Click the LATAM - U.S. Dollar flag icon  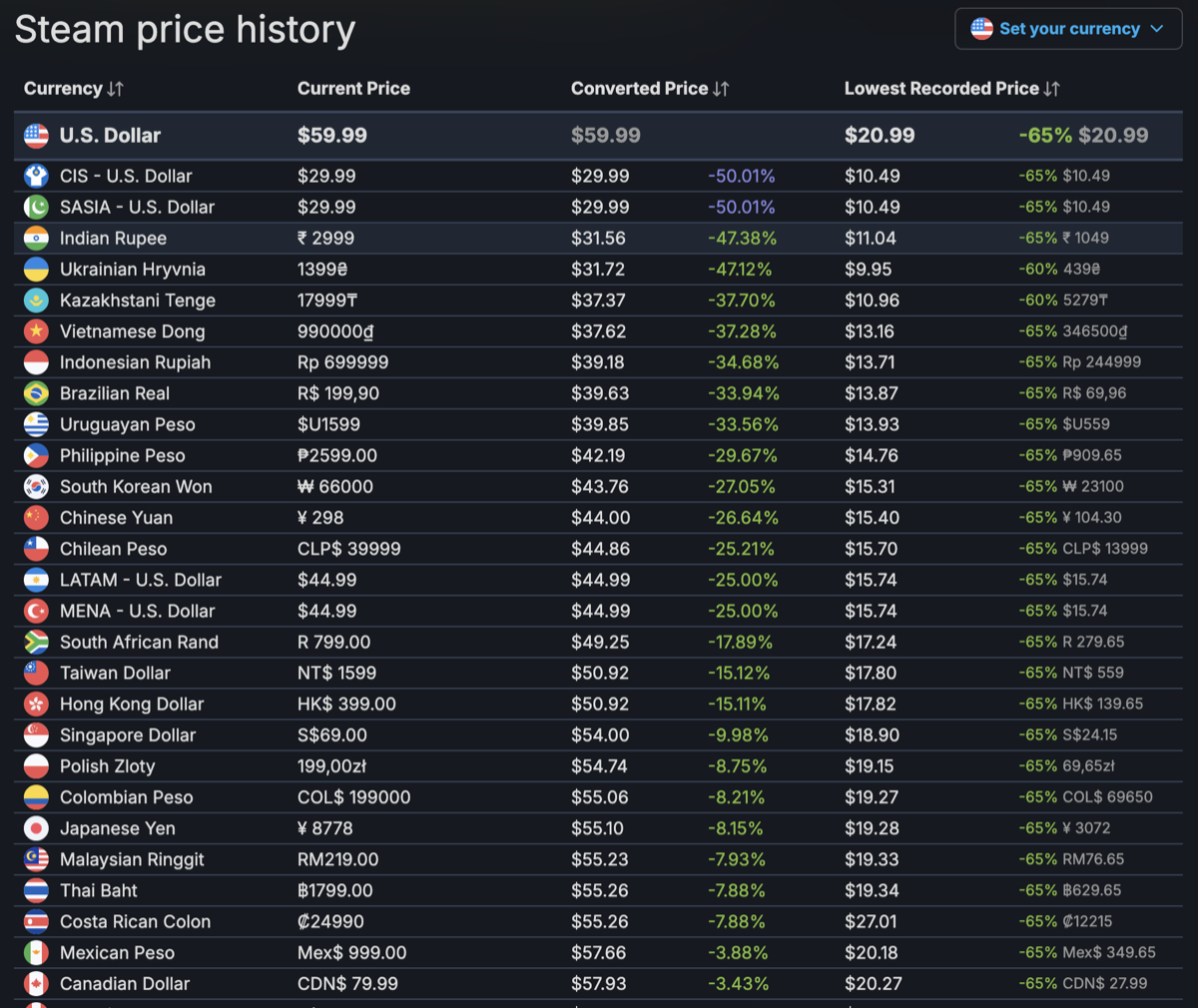[x=36, y=579]
